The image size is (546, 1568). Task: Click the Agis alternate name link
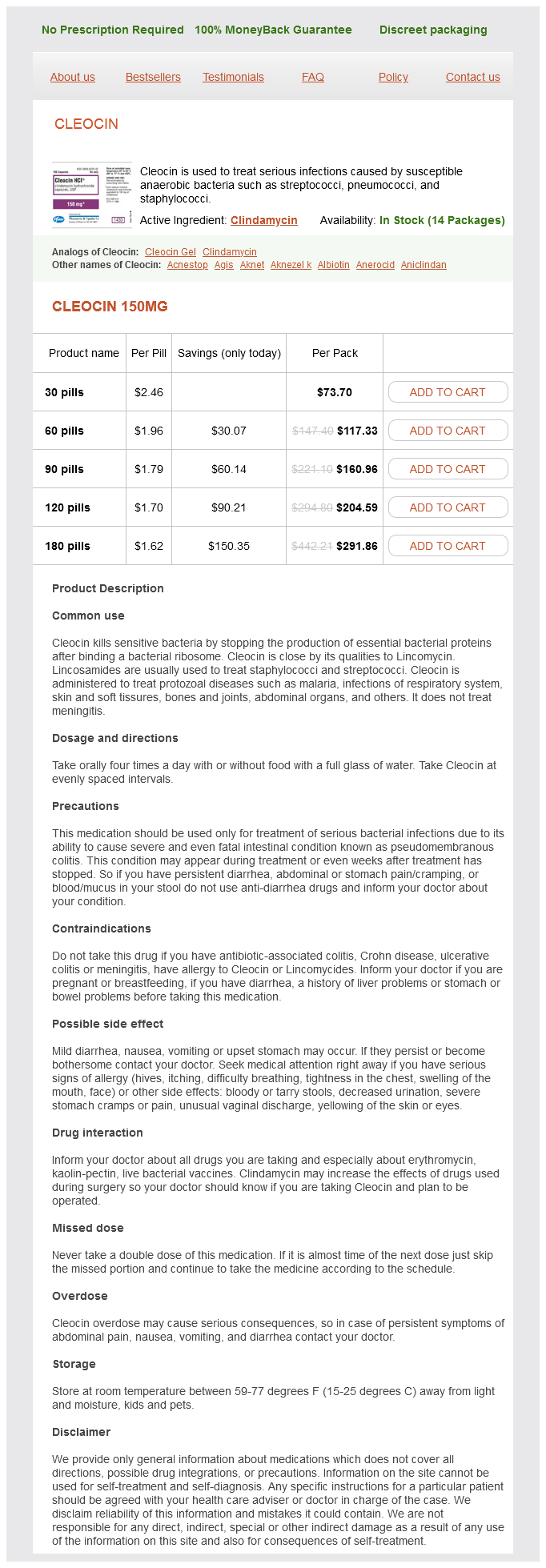coord(224,265)
